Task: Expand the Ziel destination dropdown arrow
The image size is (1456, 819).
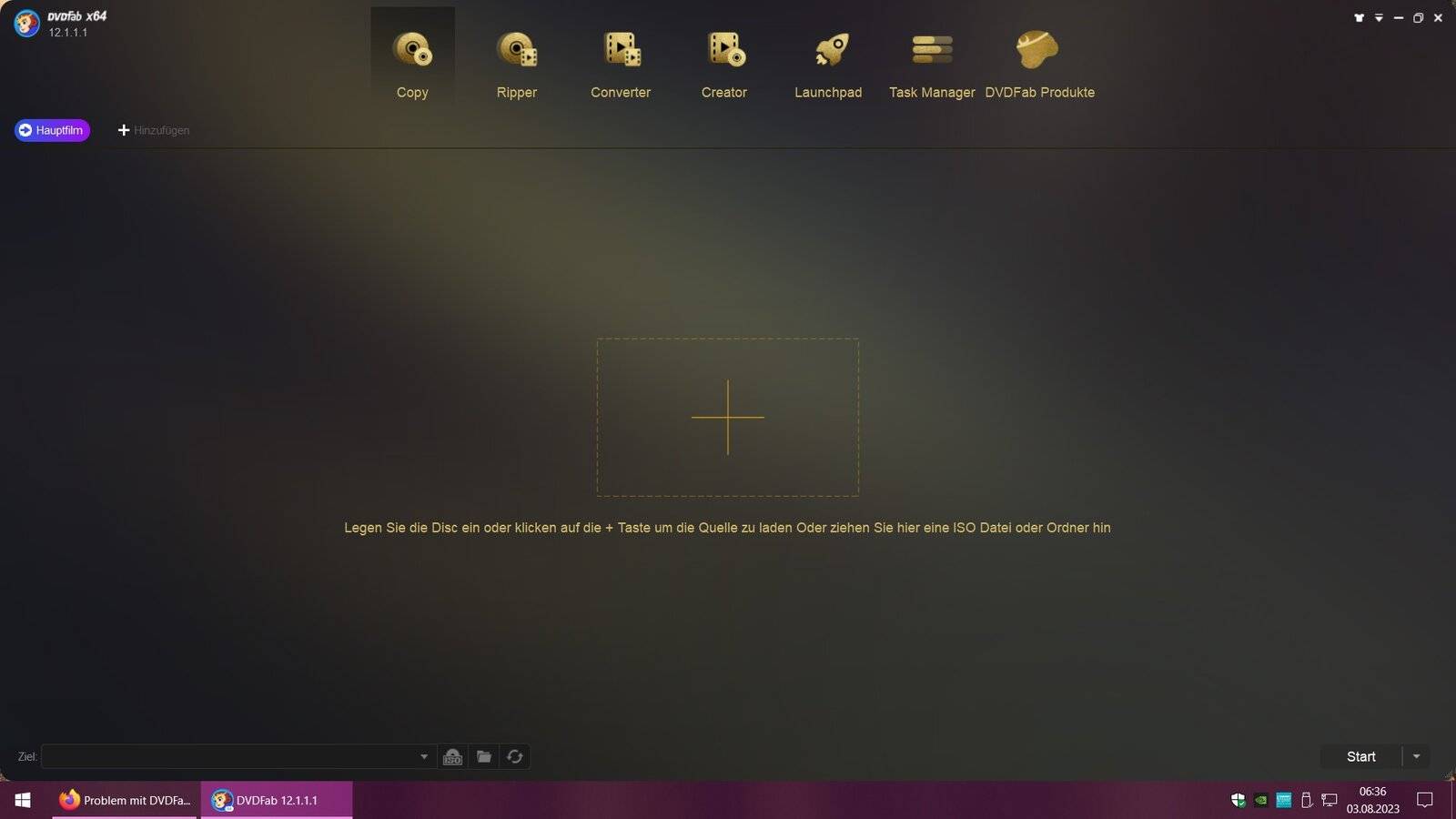Action: tap(424, 756)
